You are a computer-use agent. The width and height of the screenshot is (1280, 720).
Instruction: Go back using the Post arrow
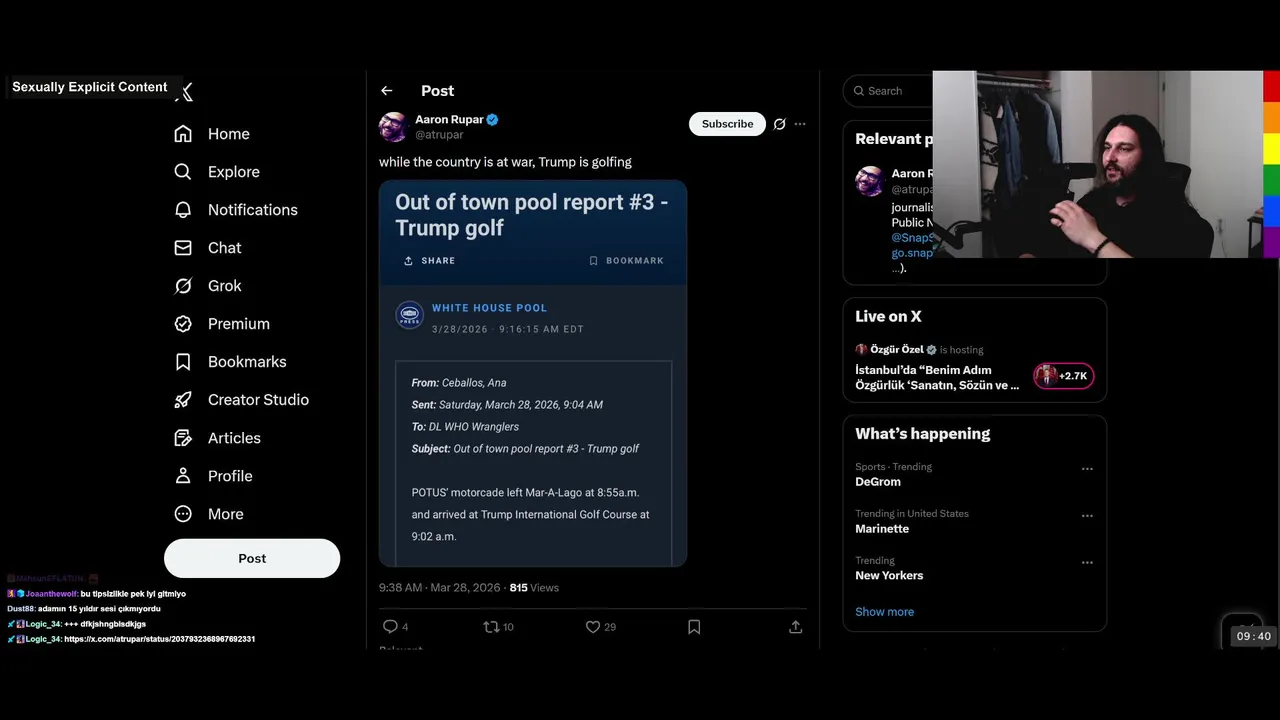coord(387,91)
